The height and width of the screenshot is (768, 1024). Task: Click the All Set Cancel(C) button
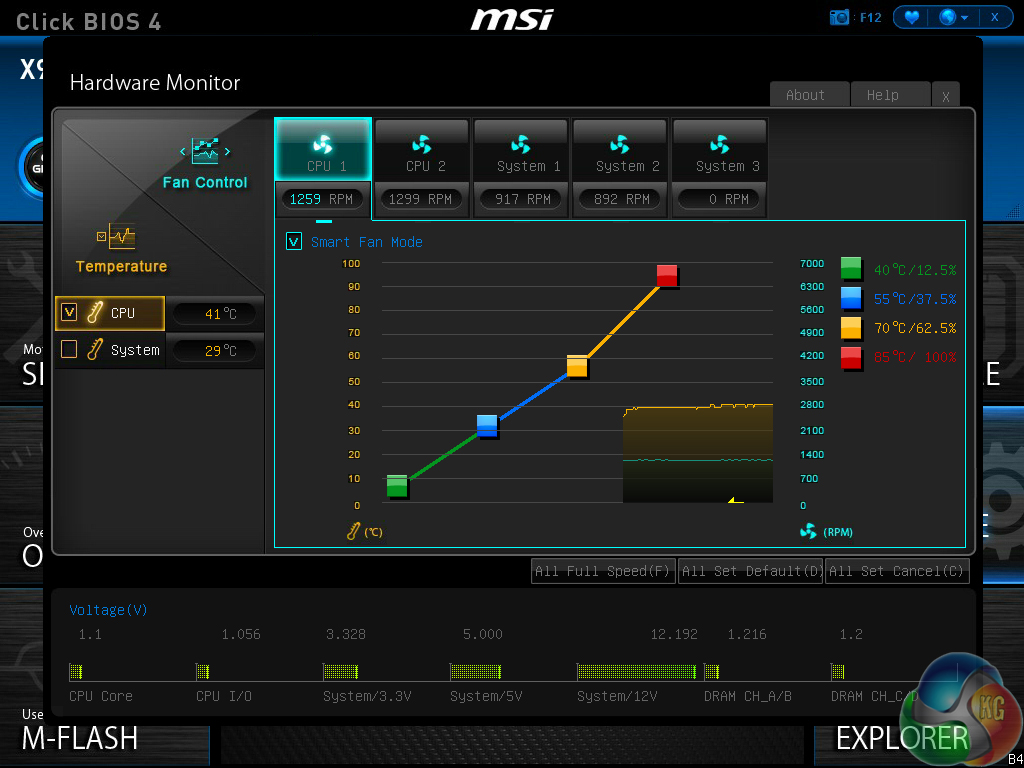[x=897, y=571]
